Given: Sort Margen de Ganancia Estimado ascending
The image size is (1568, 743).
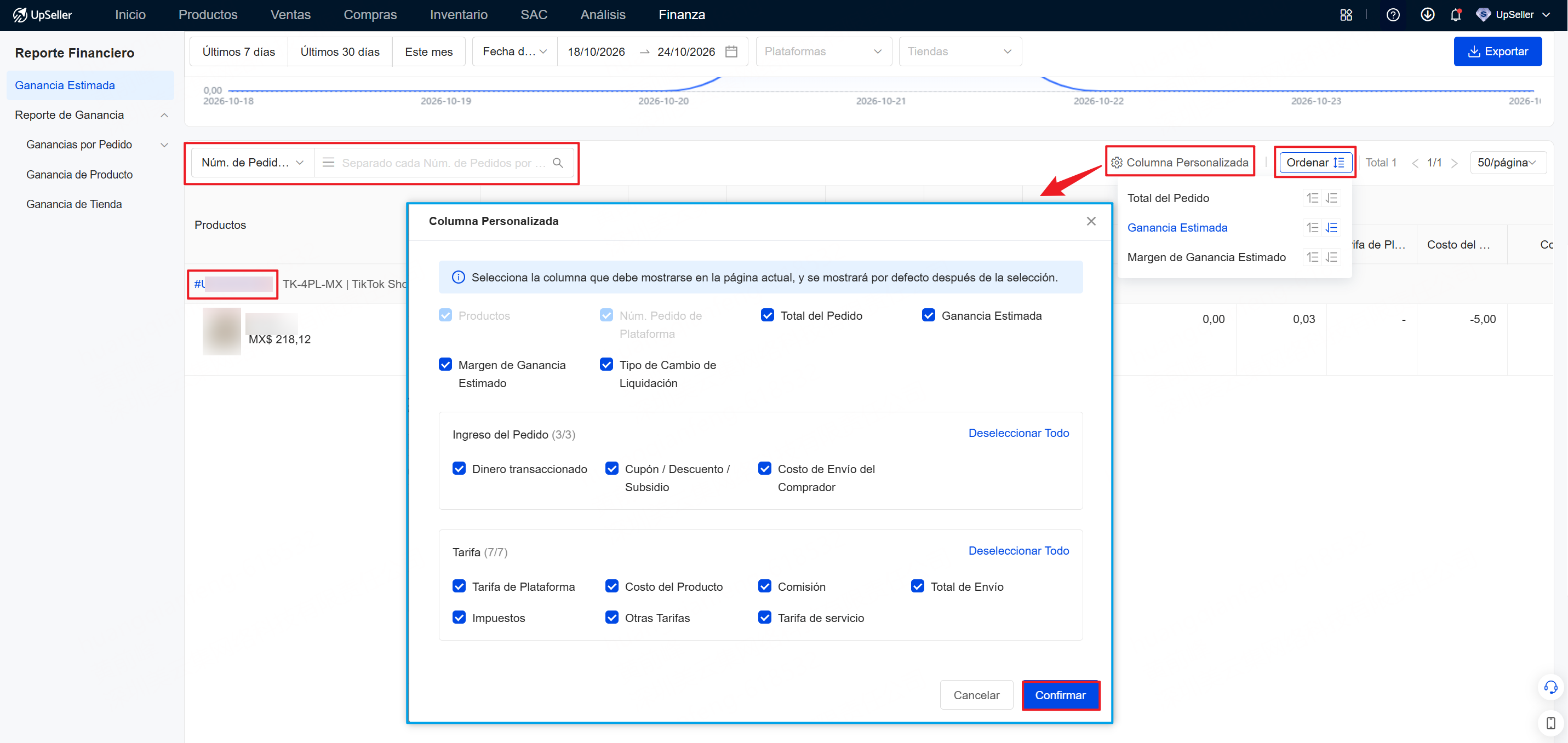Looking at the screenshot, I should (x=1312, y=257).
